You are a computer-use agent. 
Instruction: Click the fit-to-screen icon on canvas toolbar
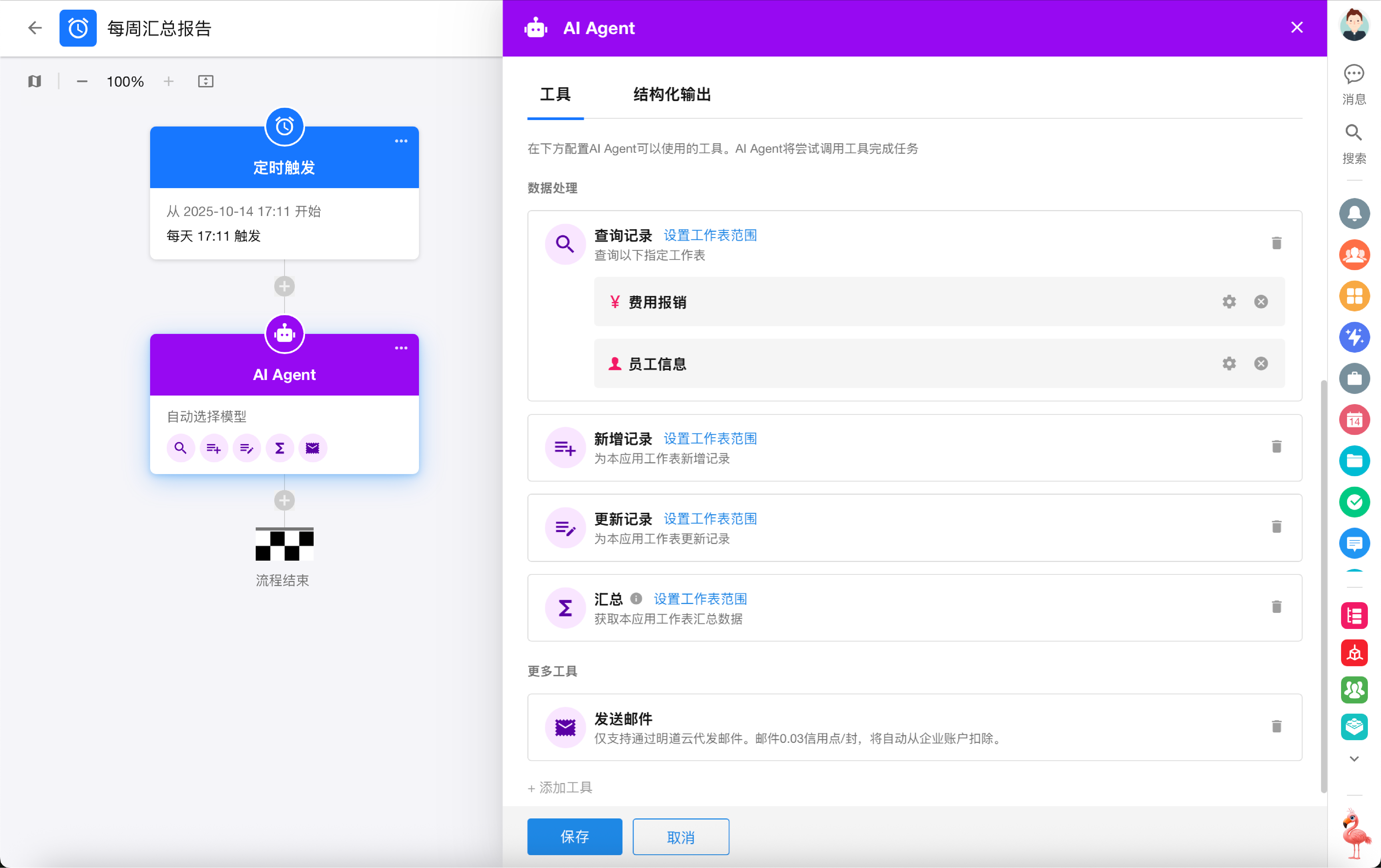click(x=205, y=81)
